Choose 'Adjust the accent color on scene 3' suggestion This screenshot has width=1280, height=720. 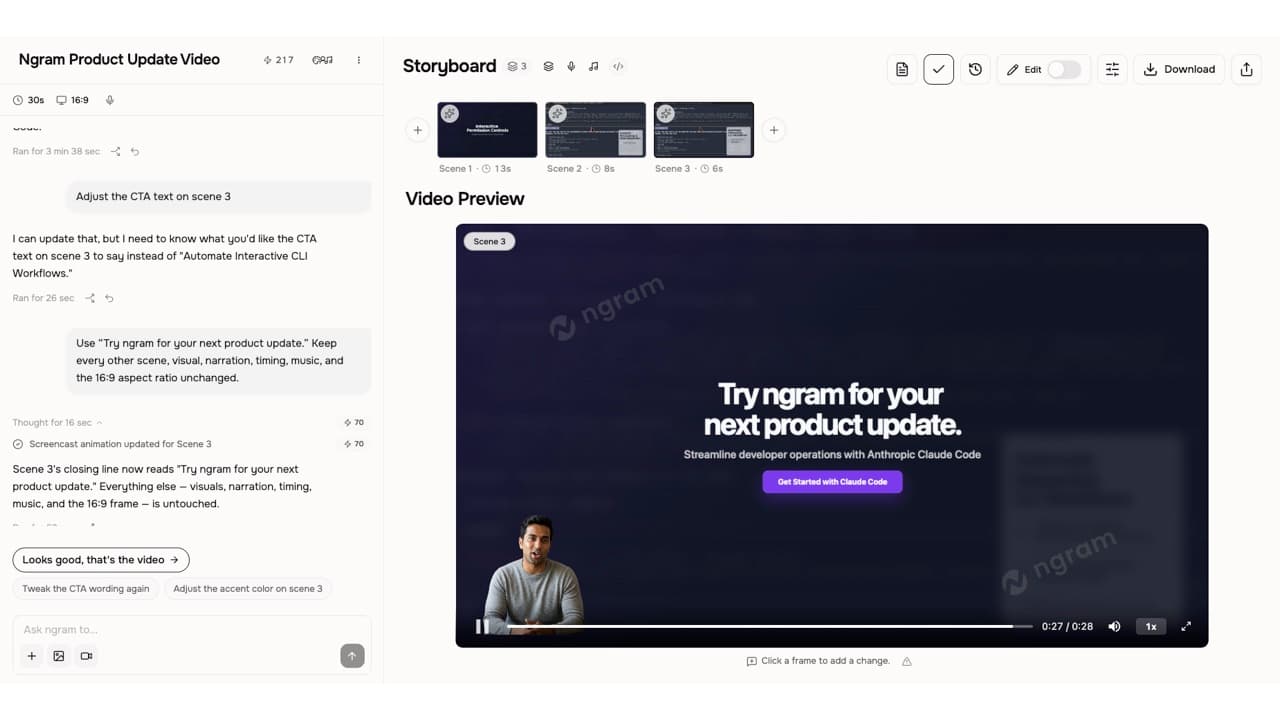(248, 589)
